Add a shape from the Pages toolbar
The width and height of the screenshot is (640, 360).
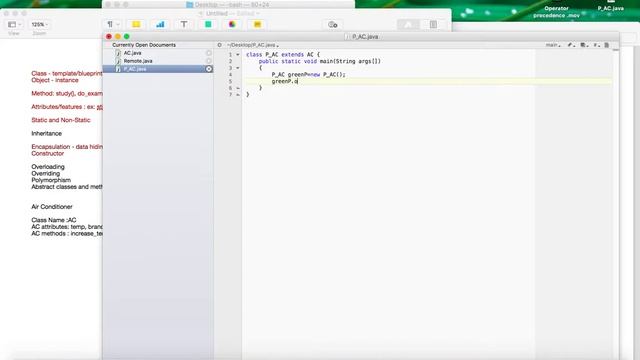pos(208,24)
